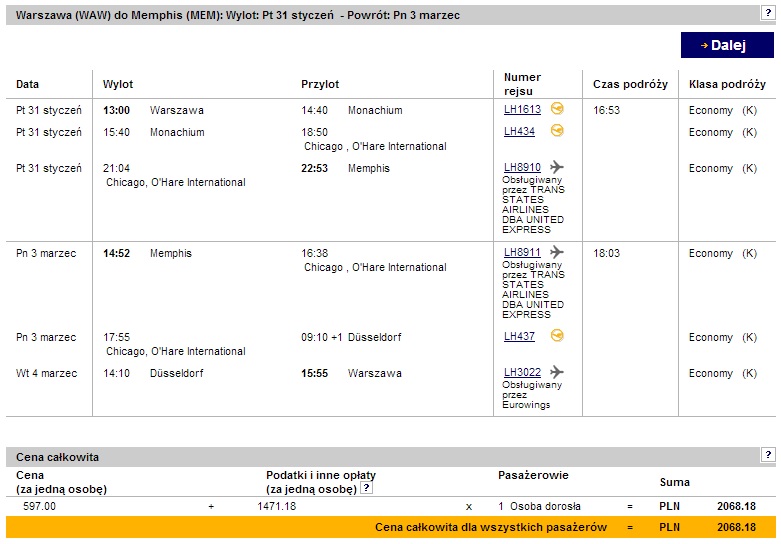Image resolution: width=781 pixels, height=544 pixels.
Task: Open flight LH1613 details link
Action: click(x=522, y=109)
